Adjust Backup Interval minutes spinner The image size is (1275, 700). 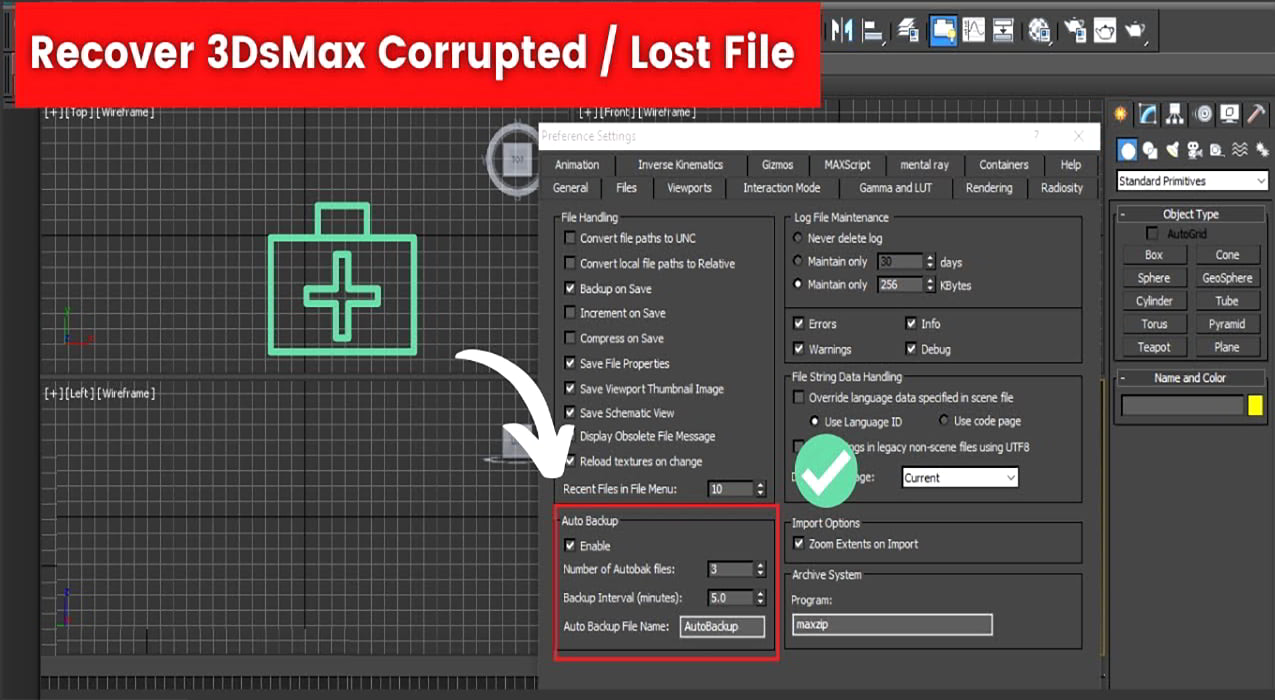761,597
